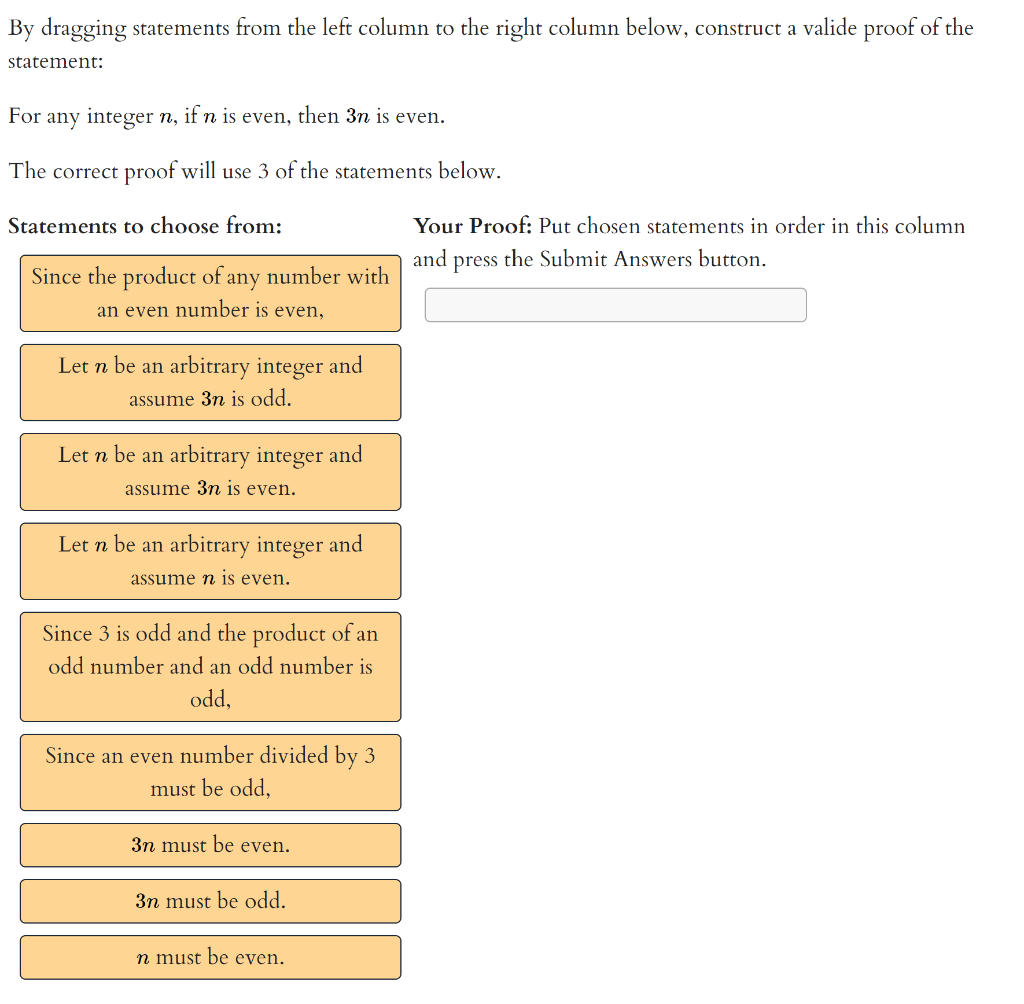Image resolution: width=1024 pixels, height=1004 pixels.
Task: Click the drop target in the right column
Action: [615, 304]
